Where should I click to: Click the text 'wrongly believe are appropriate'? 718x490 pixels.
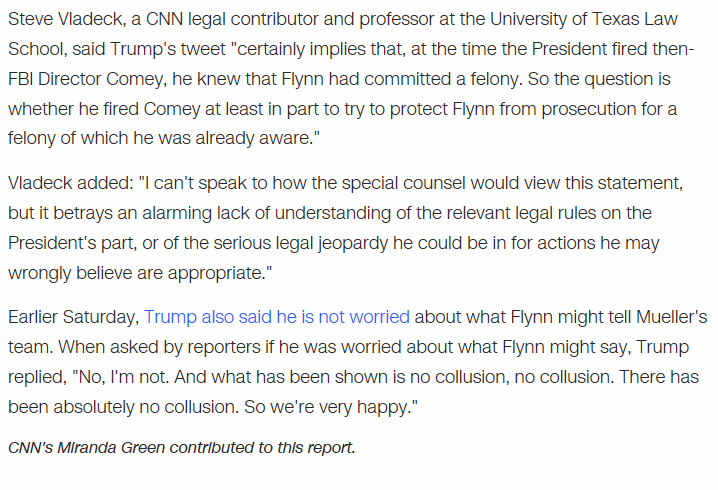[137, 273]
